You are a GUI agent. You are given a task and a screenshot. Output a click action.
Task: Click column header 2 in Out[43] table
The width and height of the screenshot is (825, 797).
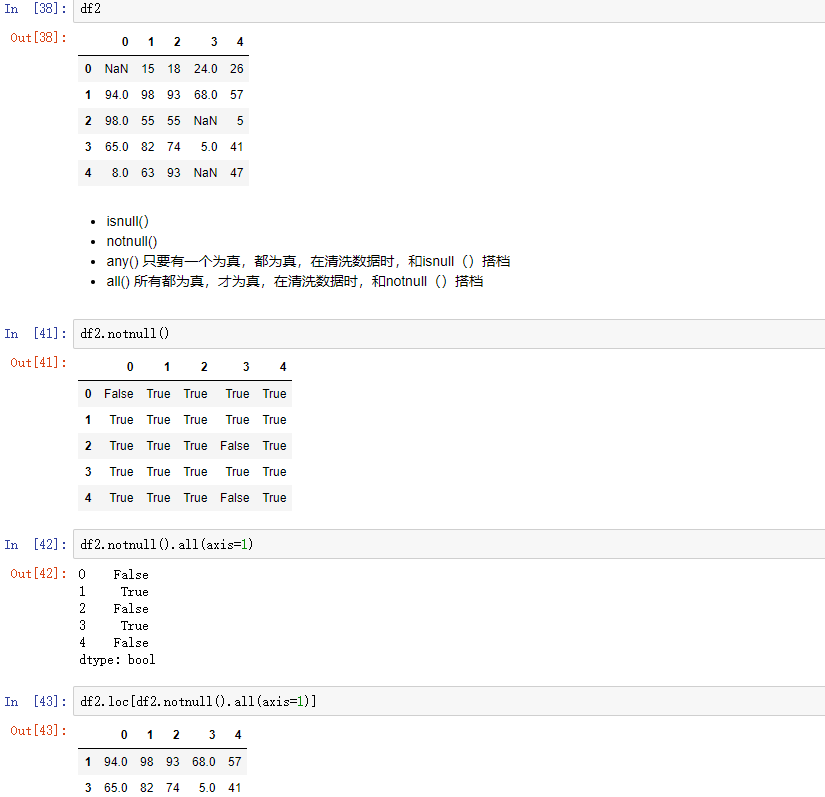[x=176, y=735]
